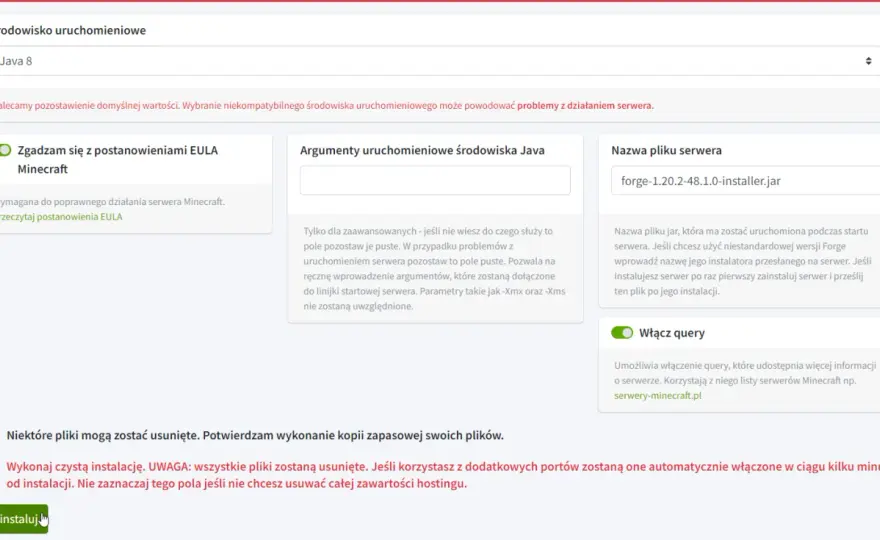
Task: Click the 'Nazwa pliku serwera' heading
Action: [x=666, y=150]
